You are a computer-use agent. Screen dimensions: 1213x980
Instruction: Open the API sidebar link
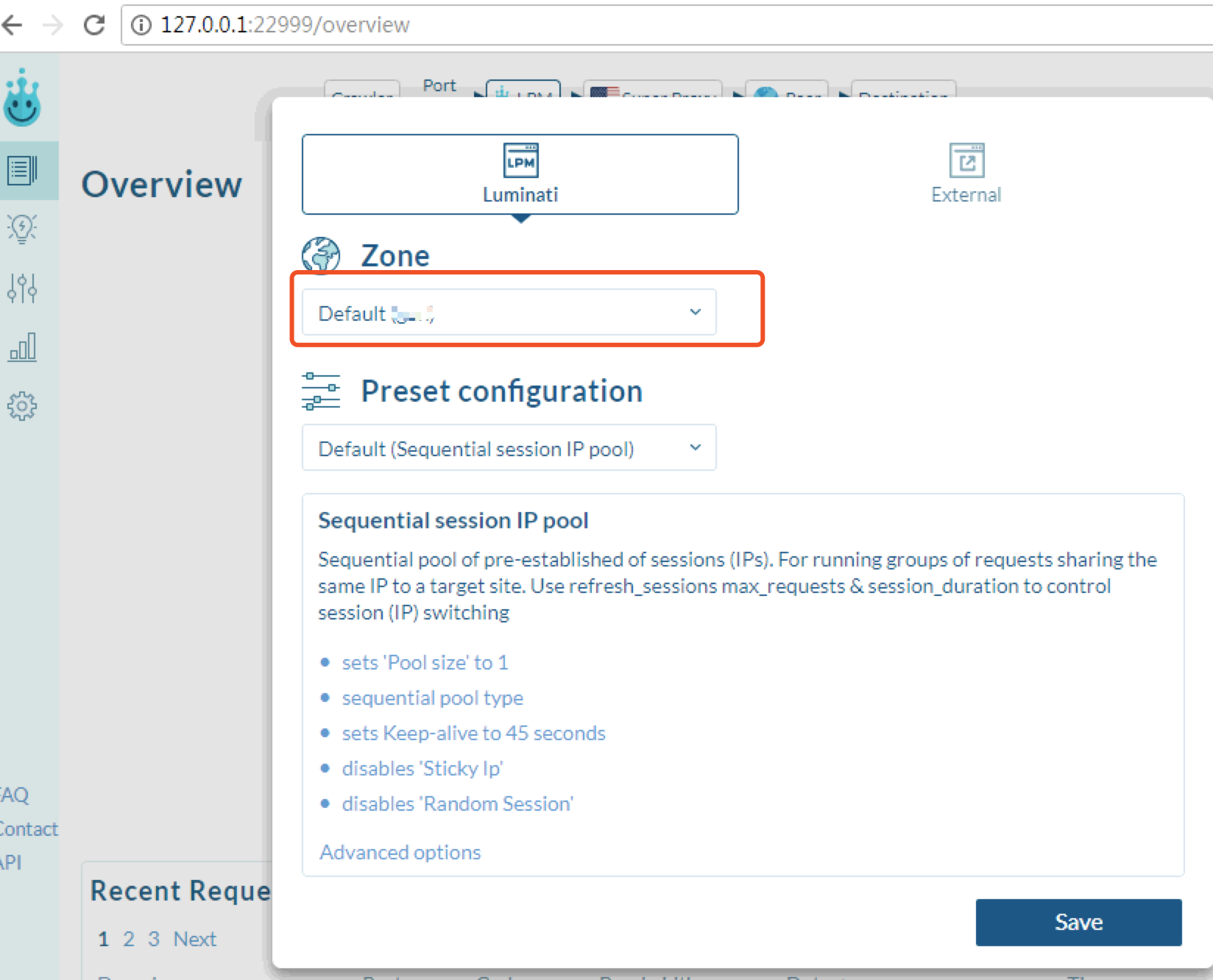[x=10, y=862]
